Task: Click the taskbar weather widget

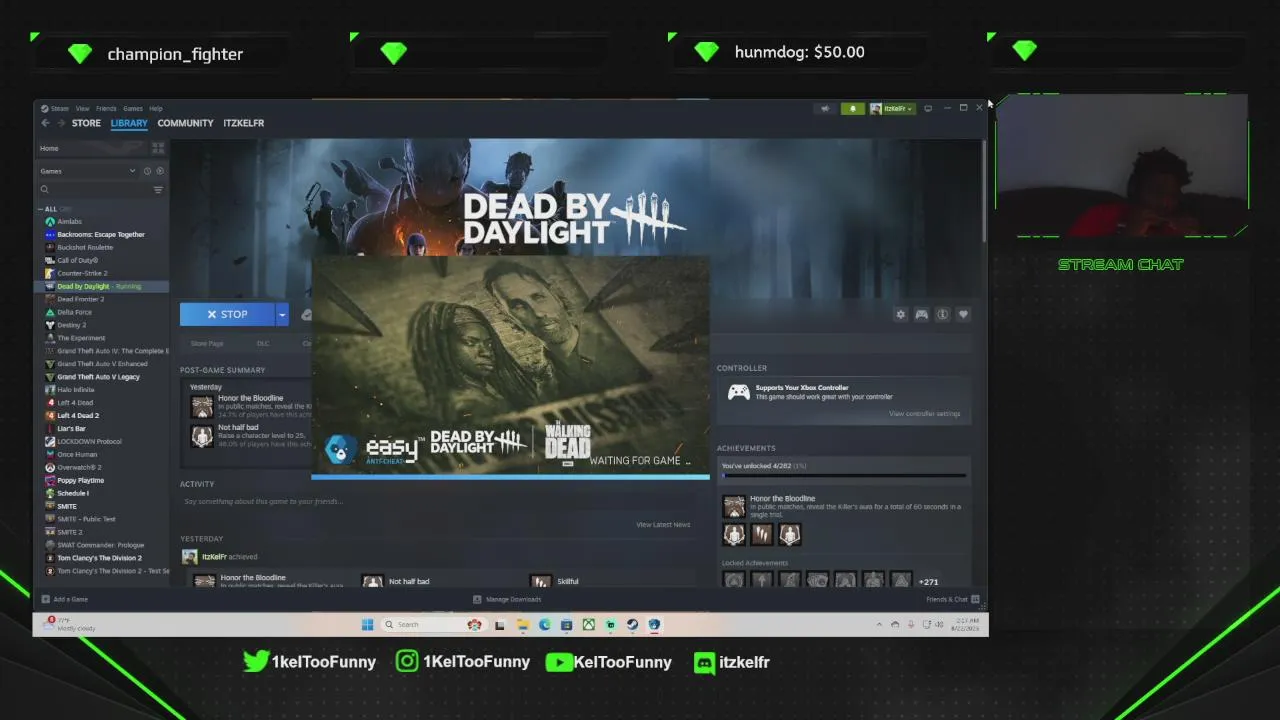Action: coord(70,624)
